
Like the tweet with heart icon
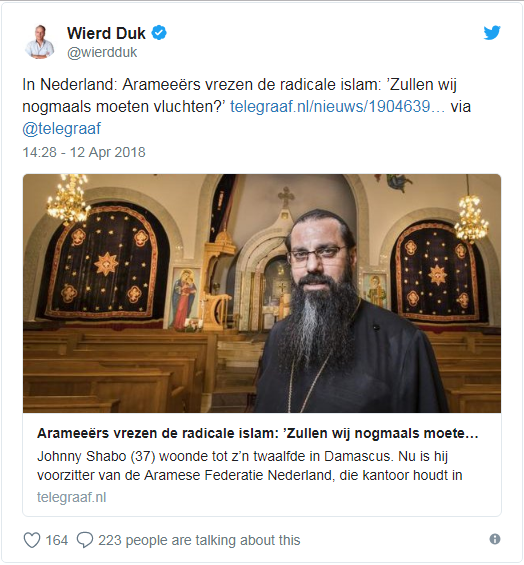click(x=32, y=540)
